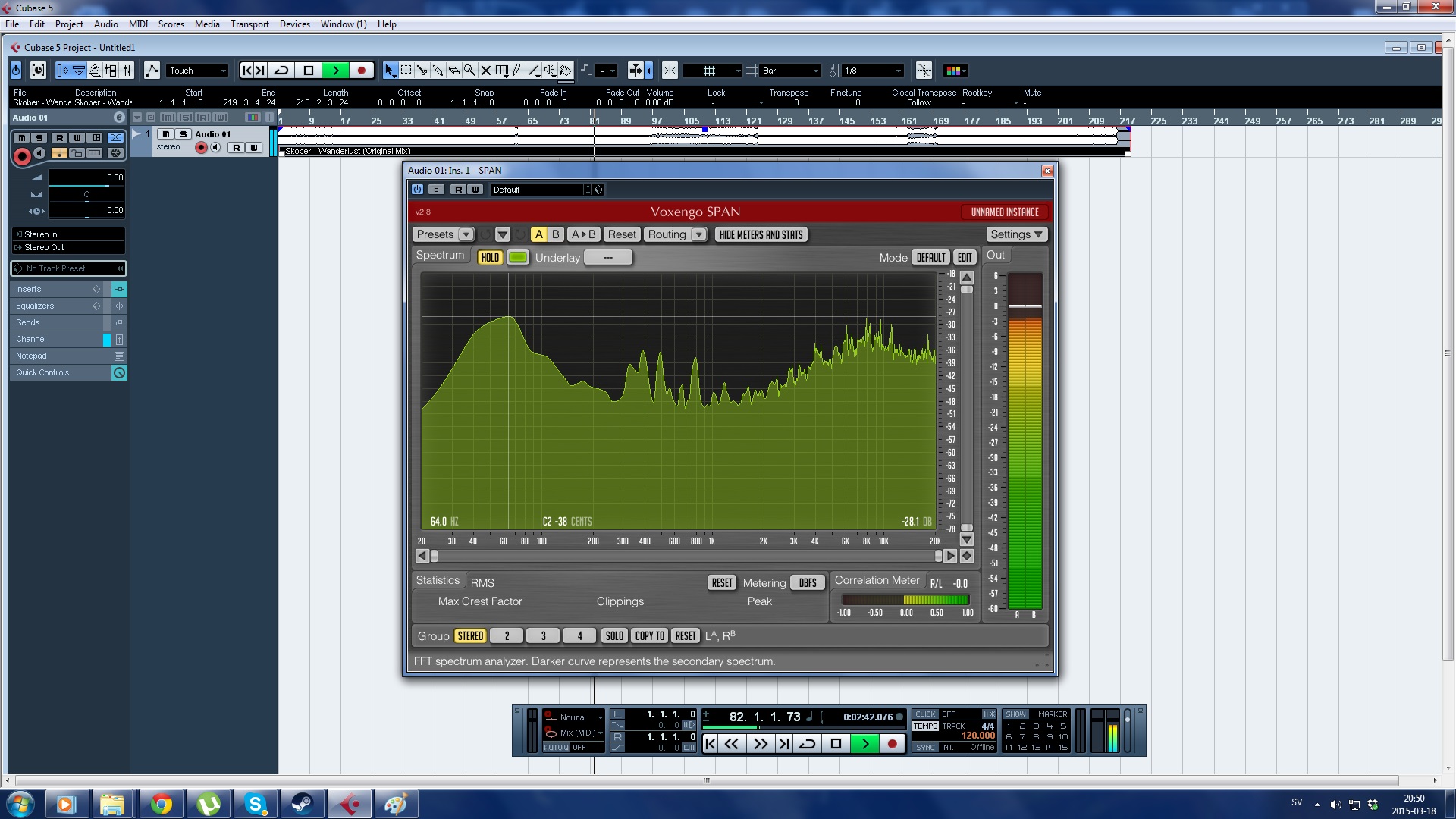Select A state in SPAN

(x=538, y=234)
